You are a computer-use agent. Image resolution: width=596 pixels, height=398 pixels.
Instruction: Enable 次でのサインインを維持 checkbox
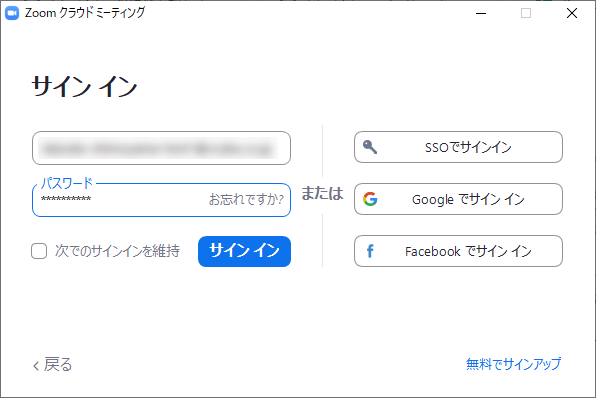click(x=39, y=251)
